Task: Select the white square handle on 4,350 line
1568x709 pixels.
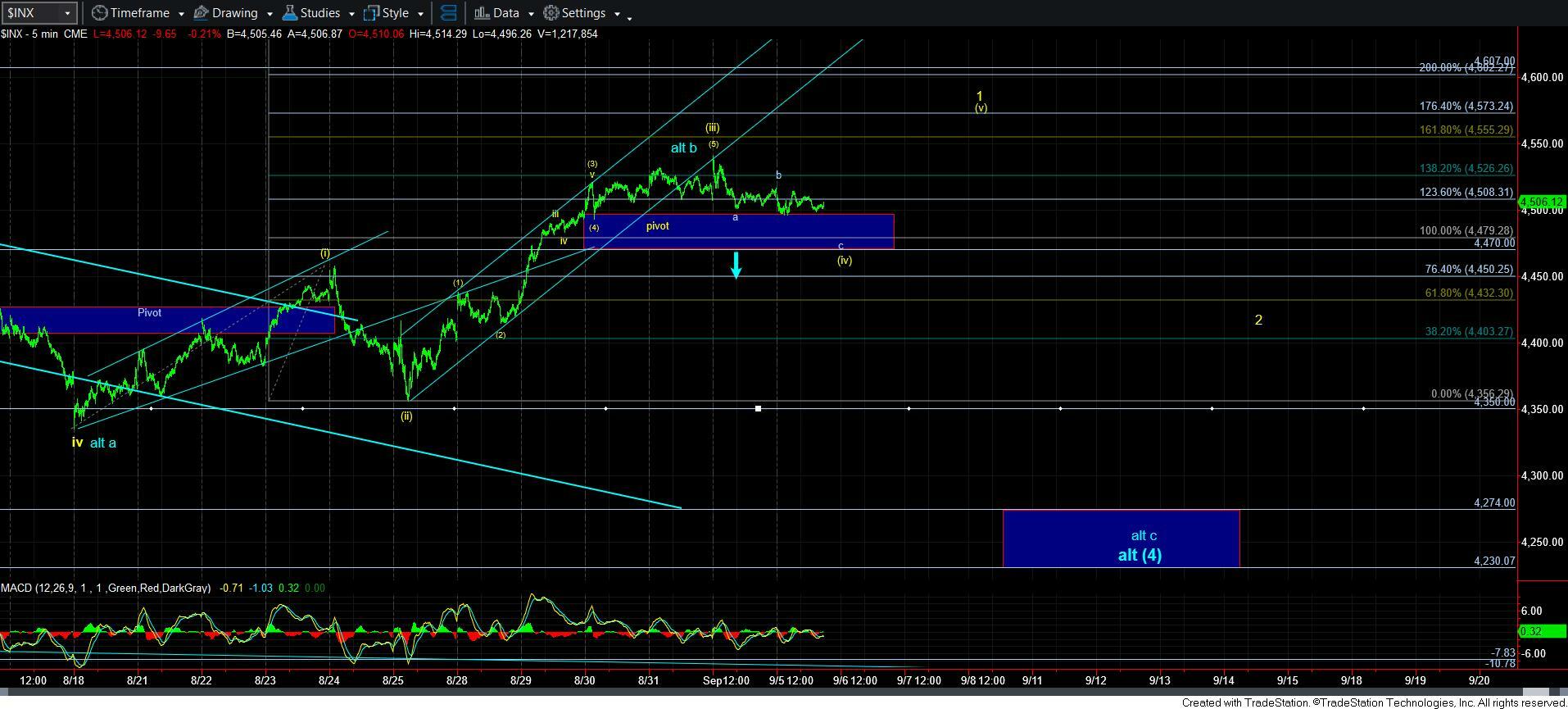Action: point(758,408)
